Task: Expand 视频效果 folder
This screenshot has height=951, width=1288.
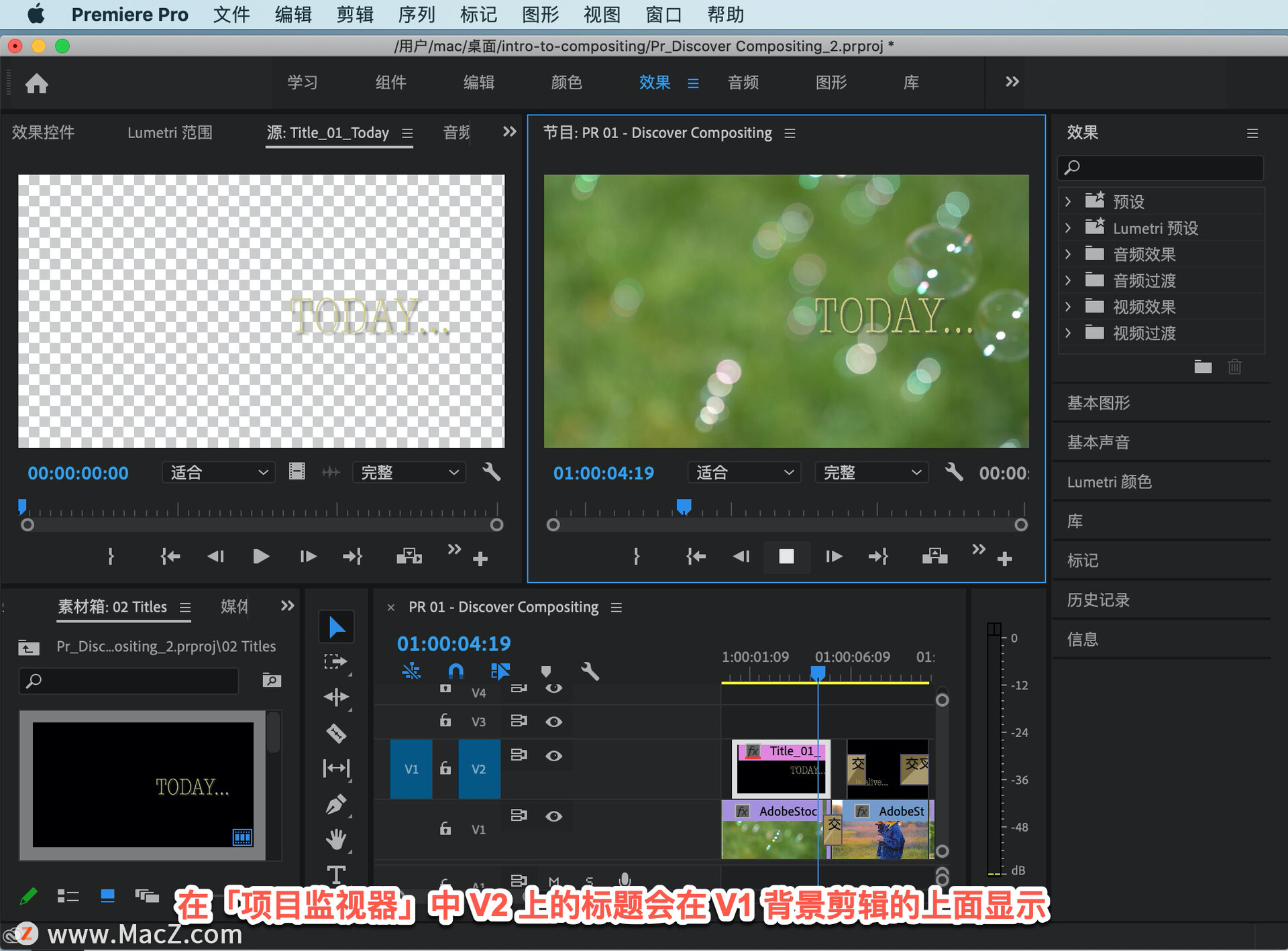Action: (1068, 306)
